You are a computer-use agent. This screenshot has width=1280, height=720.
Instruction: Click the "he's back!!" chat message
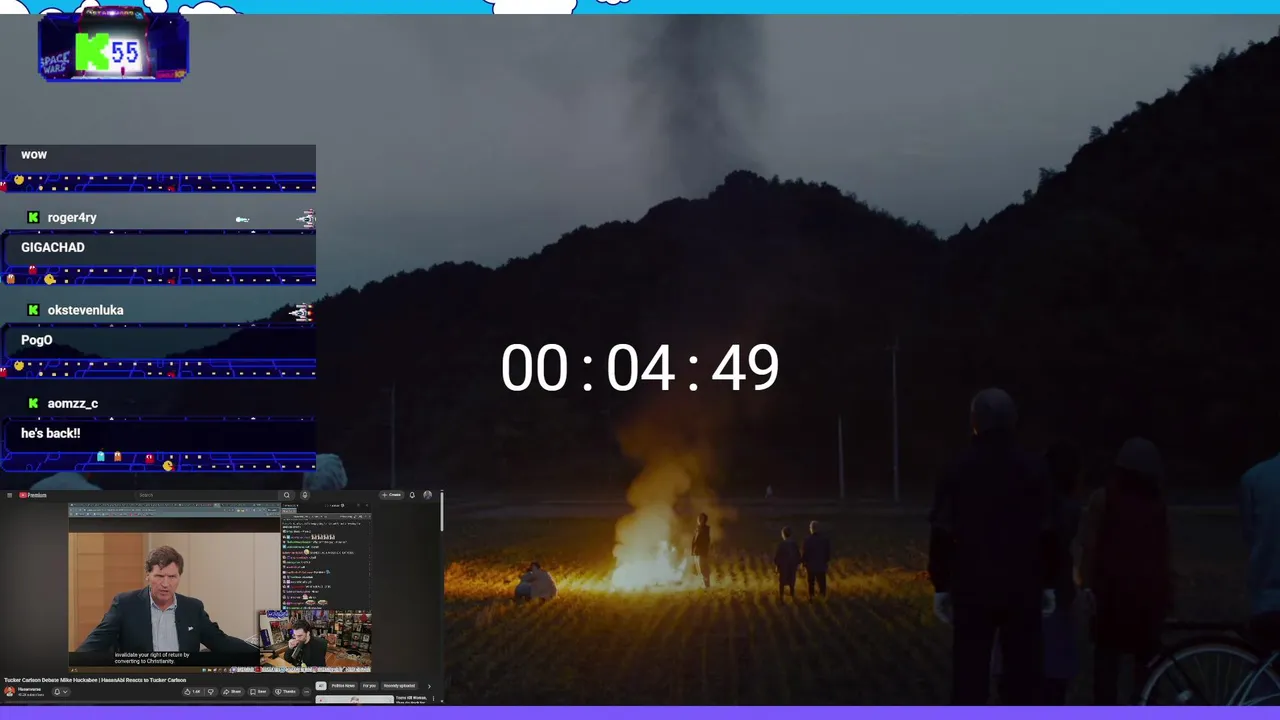(50, 433)
